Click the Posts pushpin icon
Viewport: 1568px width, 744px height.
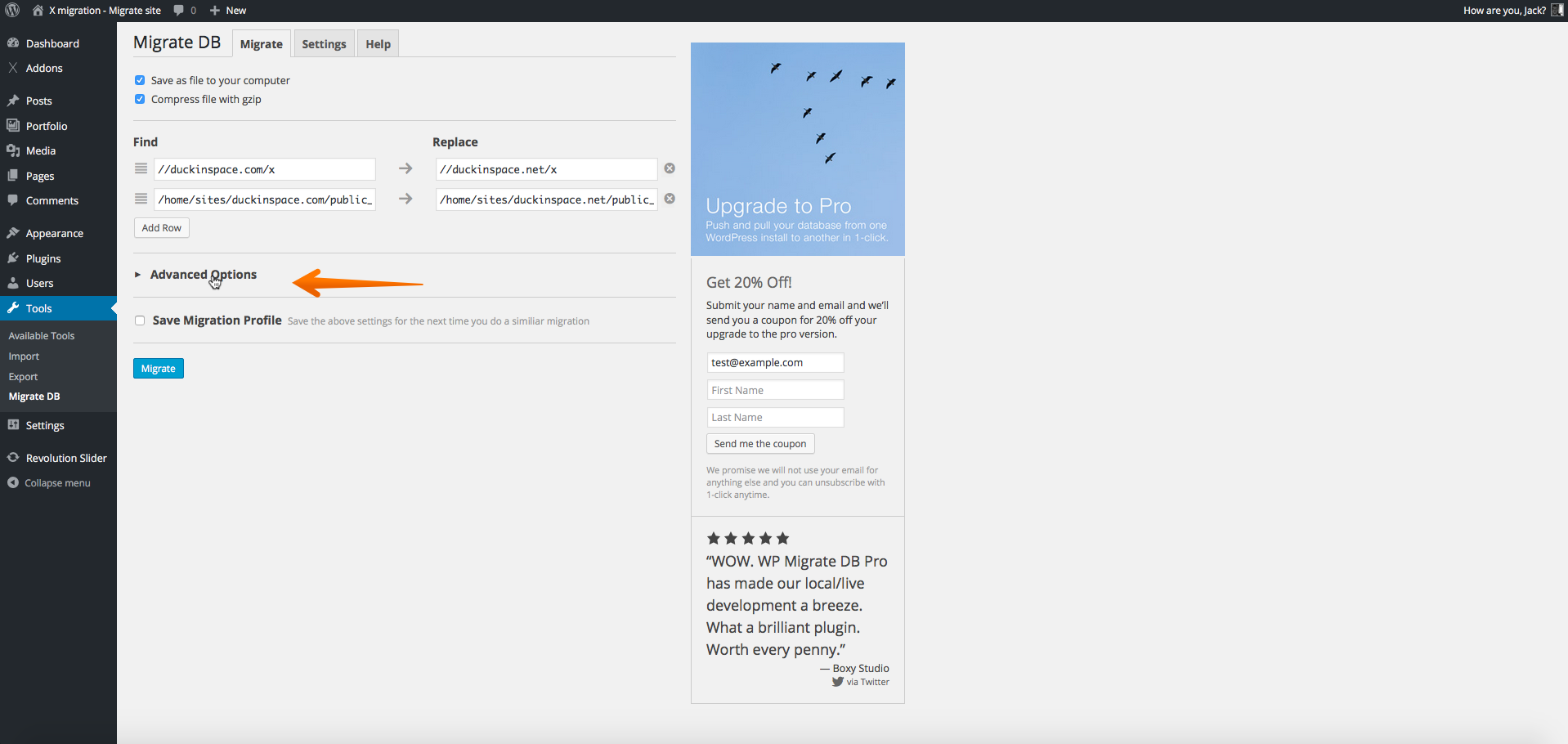[x=13, y=101]
